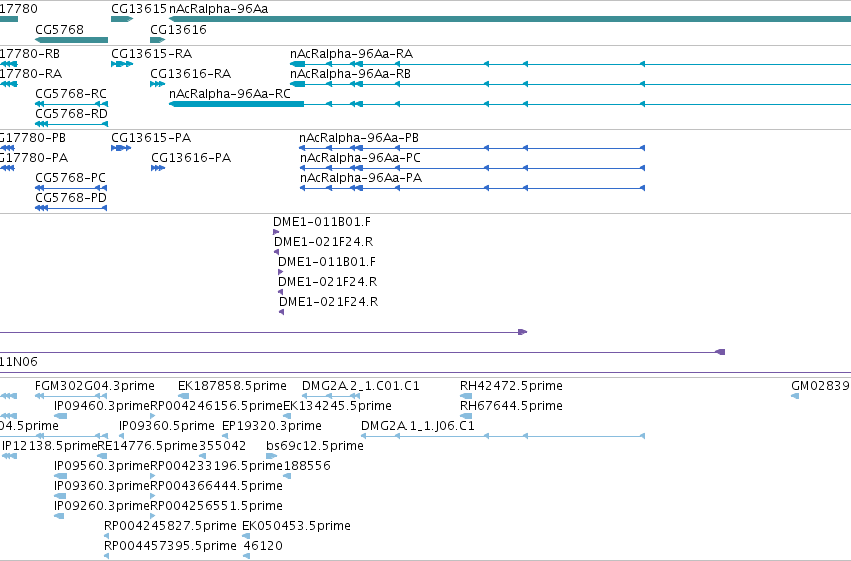Click the 11N06 clone label

19,361
